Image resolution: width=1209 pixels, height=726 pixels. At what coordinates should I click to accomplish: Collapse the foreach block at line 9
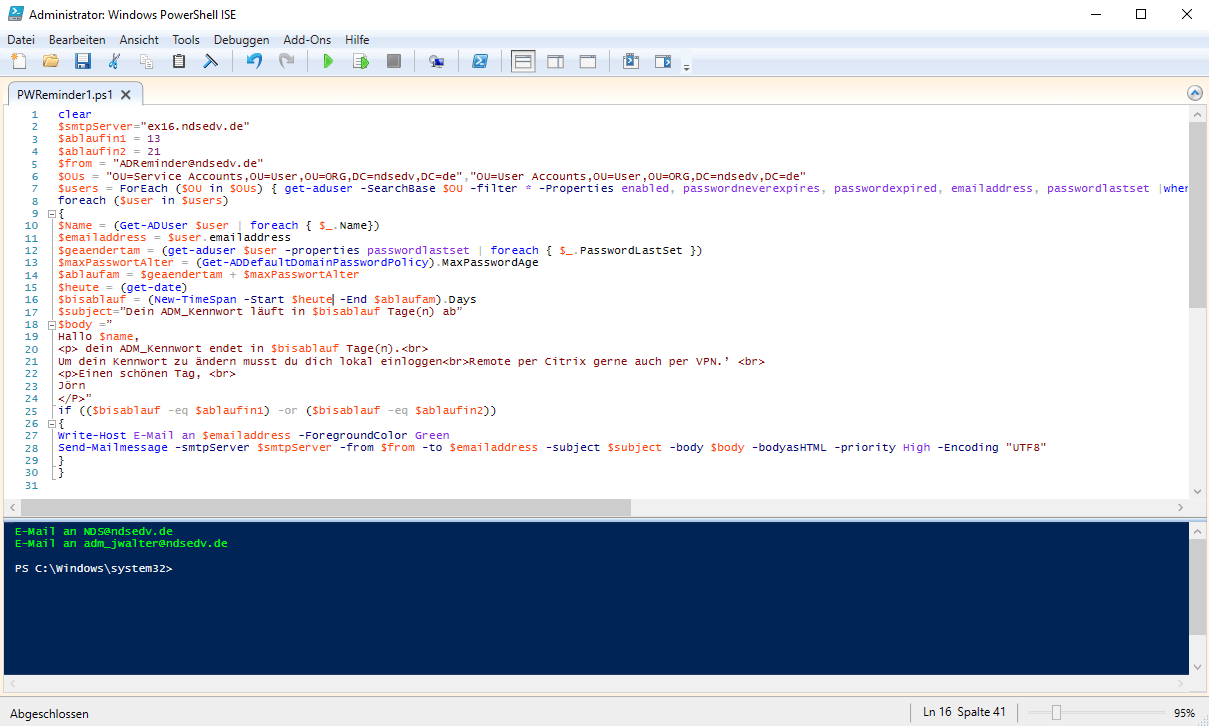click(x=51, y=213)
